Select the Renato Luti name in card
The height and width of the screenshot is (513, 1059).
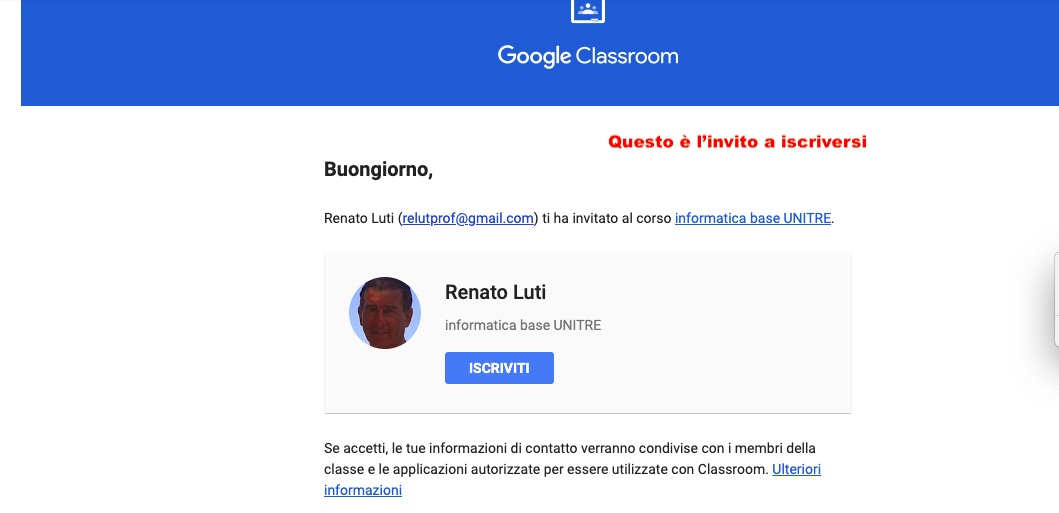(495, 292)
